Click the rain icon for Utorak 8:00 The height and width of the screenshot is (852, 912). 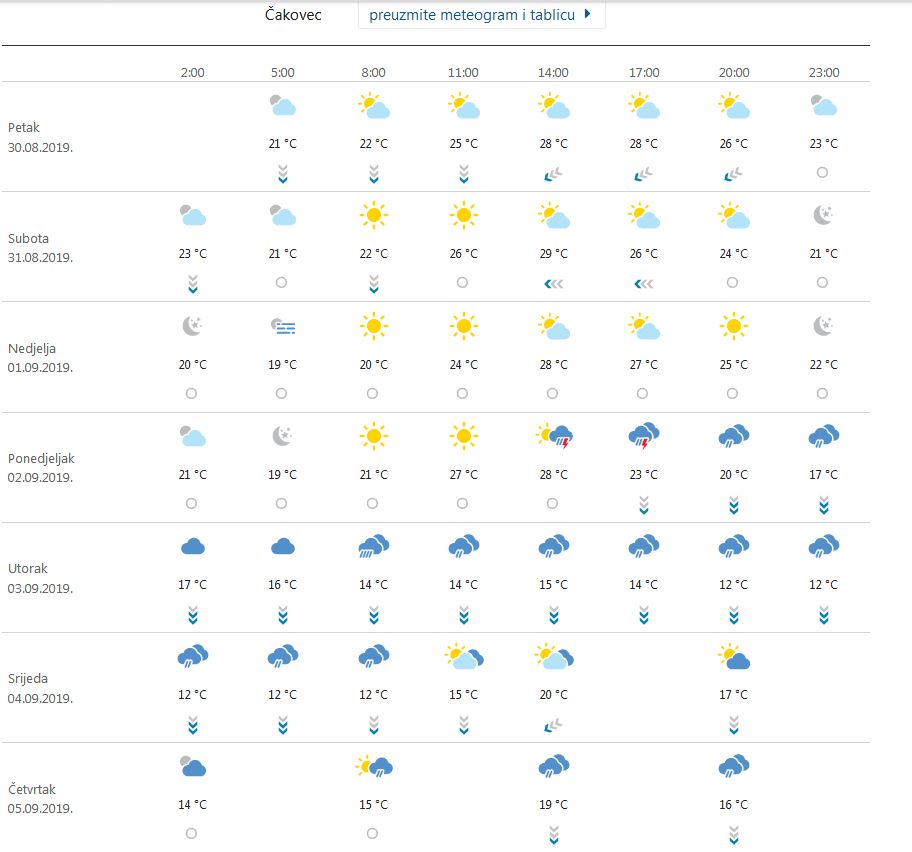373,546
